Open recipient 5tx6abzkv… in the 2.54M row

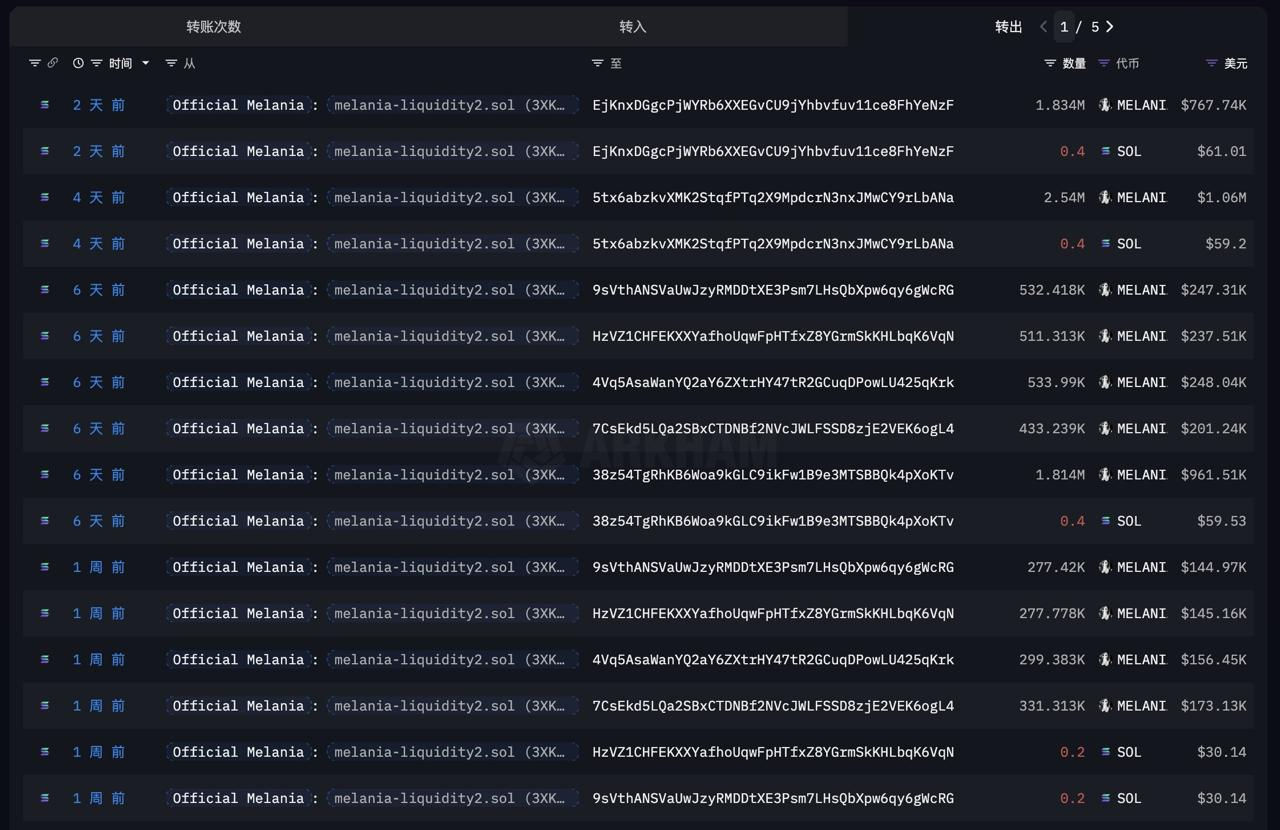coord(773,197)
